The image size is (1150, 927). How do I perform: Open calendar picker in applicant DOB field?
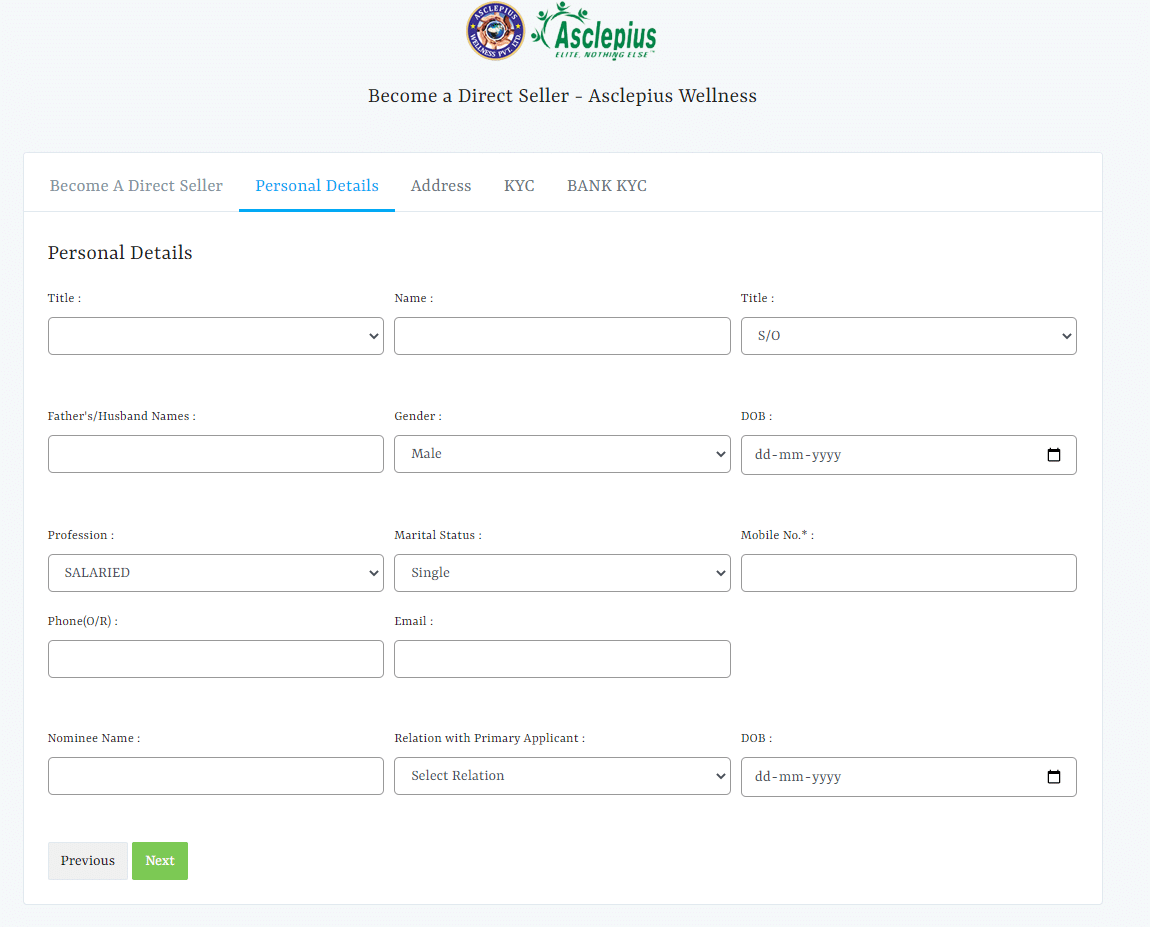click(x=1053, y=455)
